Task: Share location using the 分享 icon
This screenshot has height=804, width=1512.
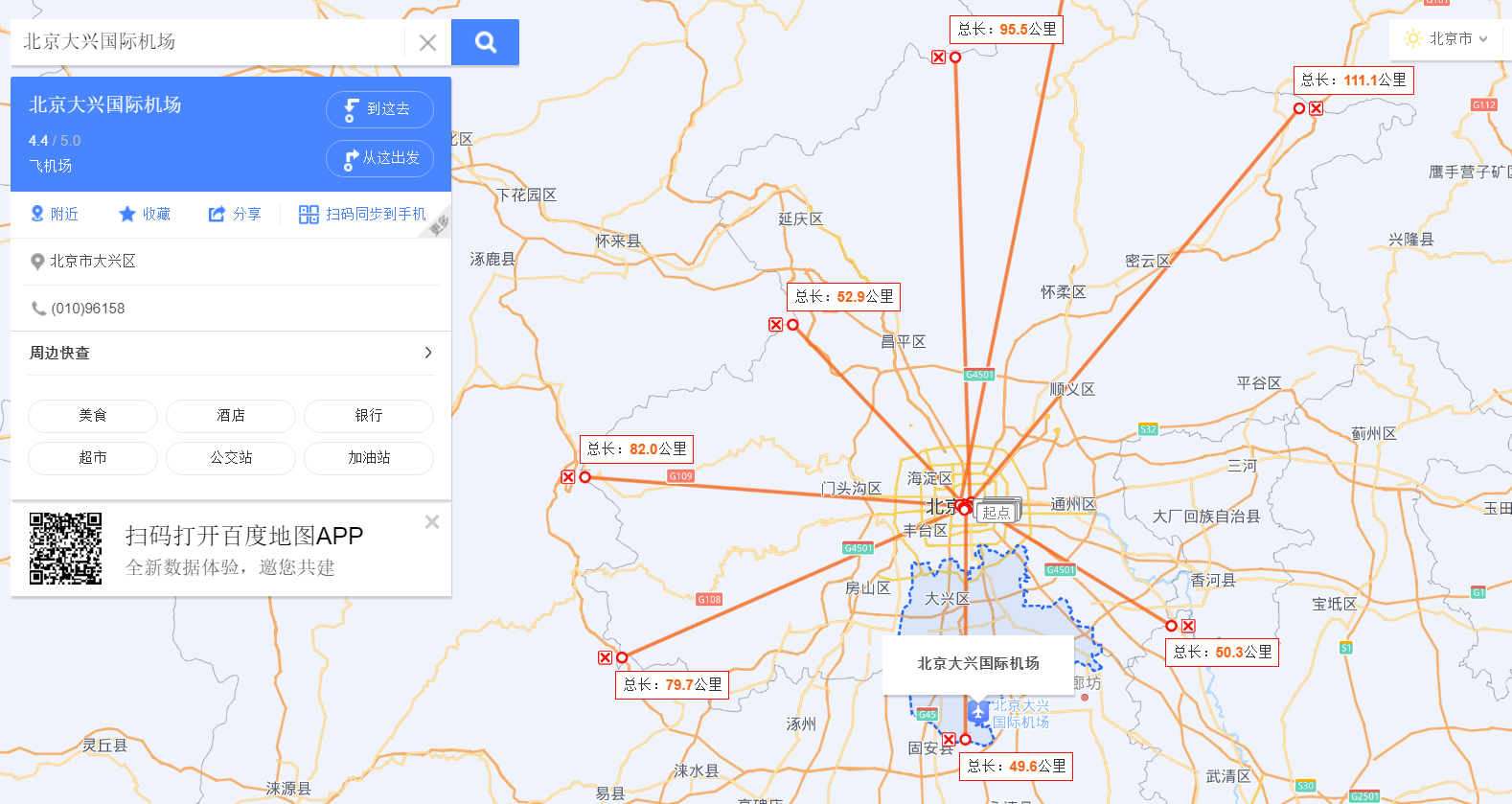Action: [235, 214]
